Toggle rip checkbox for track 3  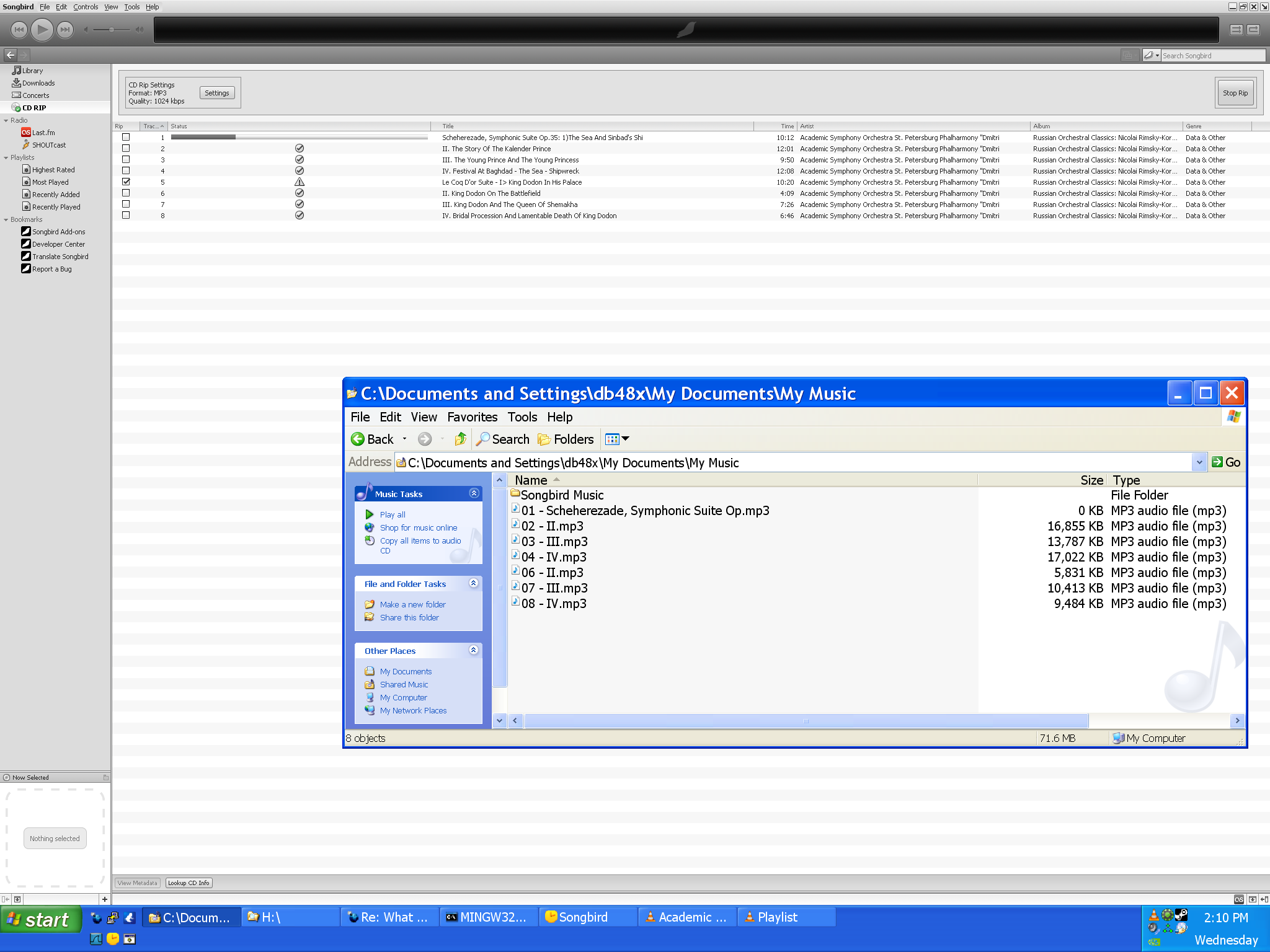coord(126,159)
